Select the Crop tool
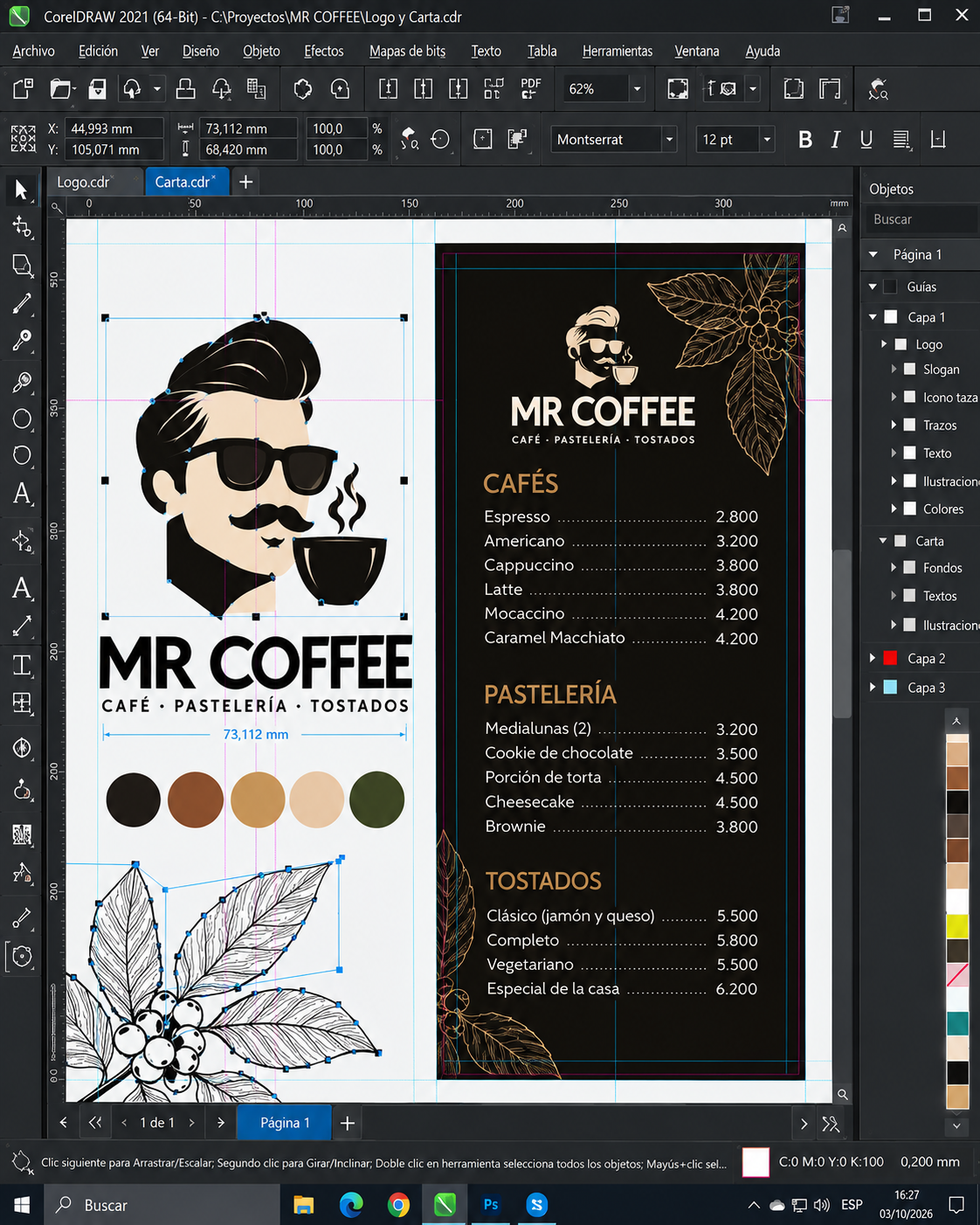 pyautogui.click(x=22, y=266)
